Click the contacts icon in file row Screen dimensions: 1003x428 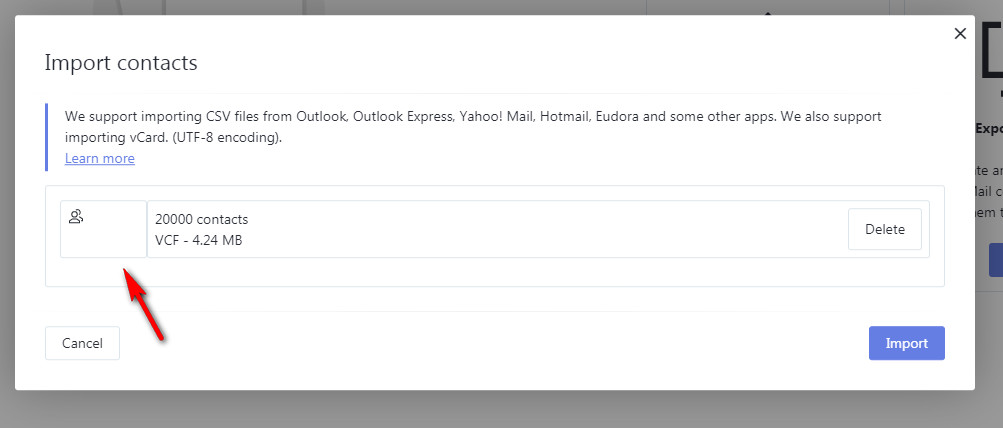[x=76, y=217]
